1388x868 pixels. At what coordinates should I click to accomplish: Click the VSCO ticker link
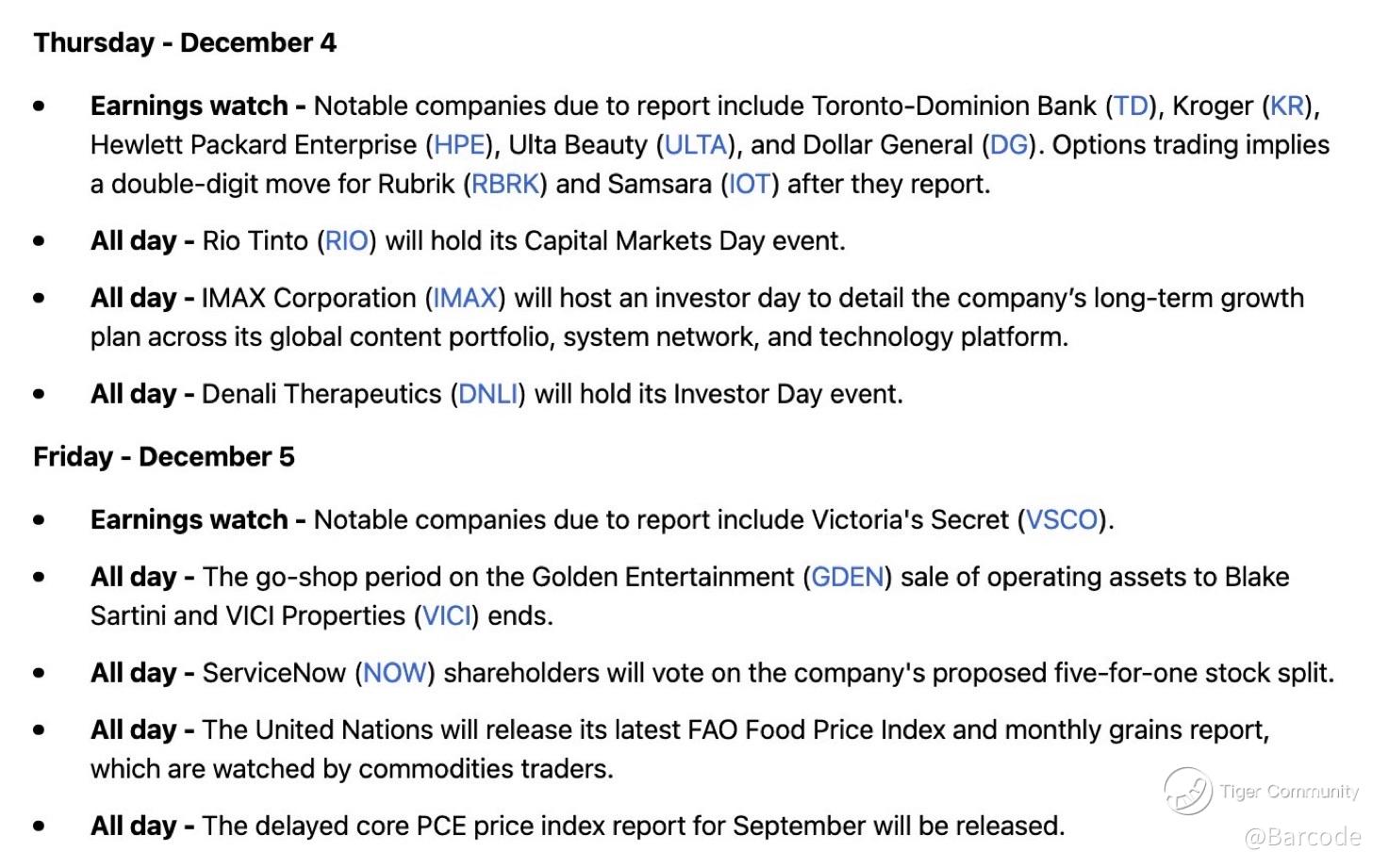(x=1062, y=520)
